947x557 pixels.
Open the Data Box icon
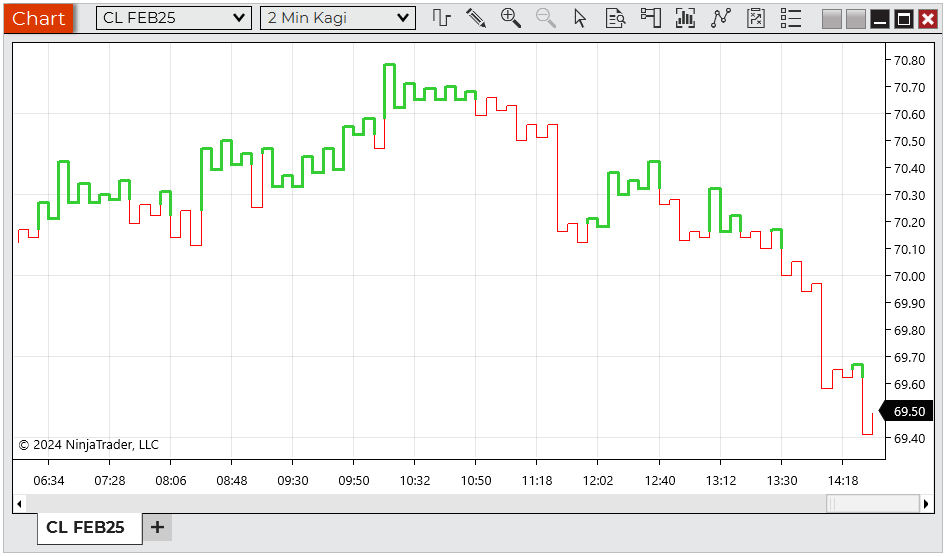click(616, 18)
